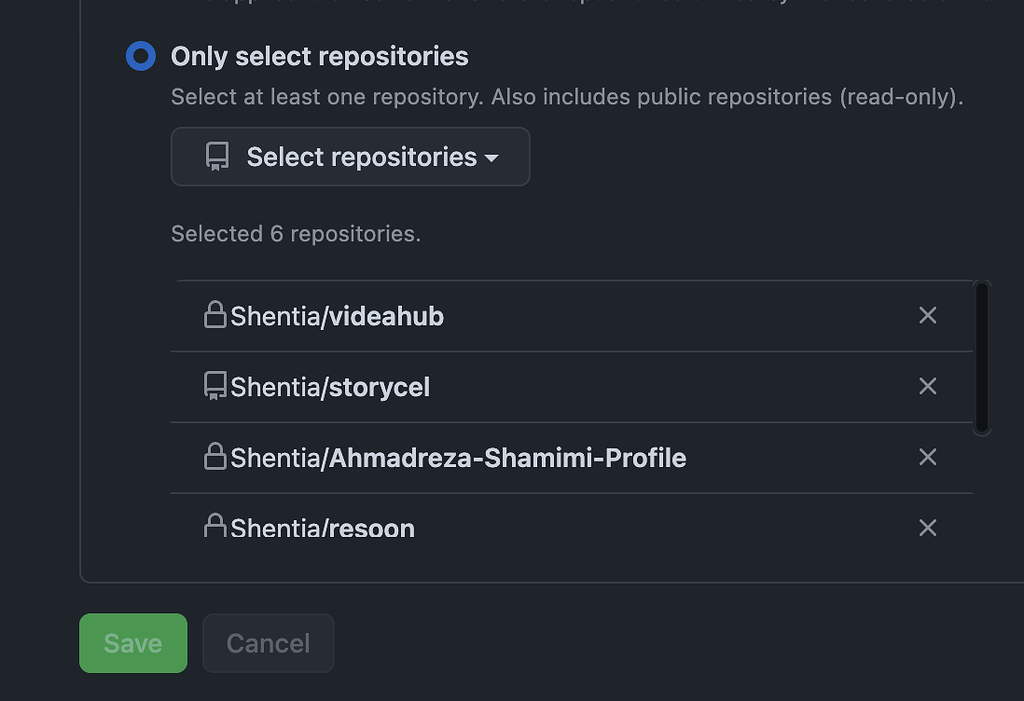Click the Cancel button
The image size is (1024, 701).
tap(267, 643)
